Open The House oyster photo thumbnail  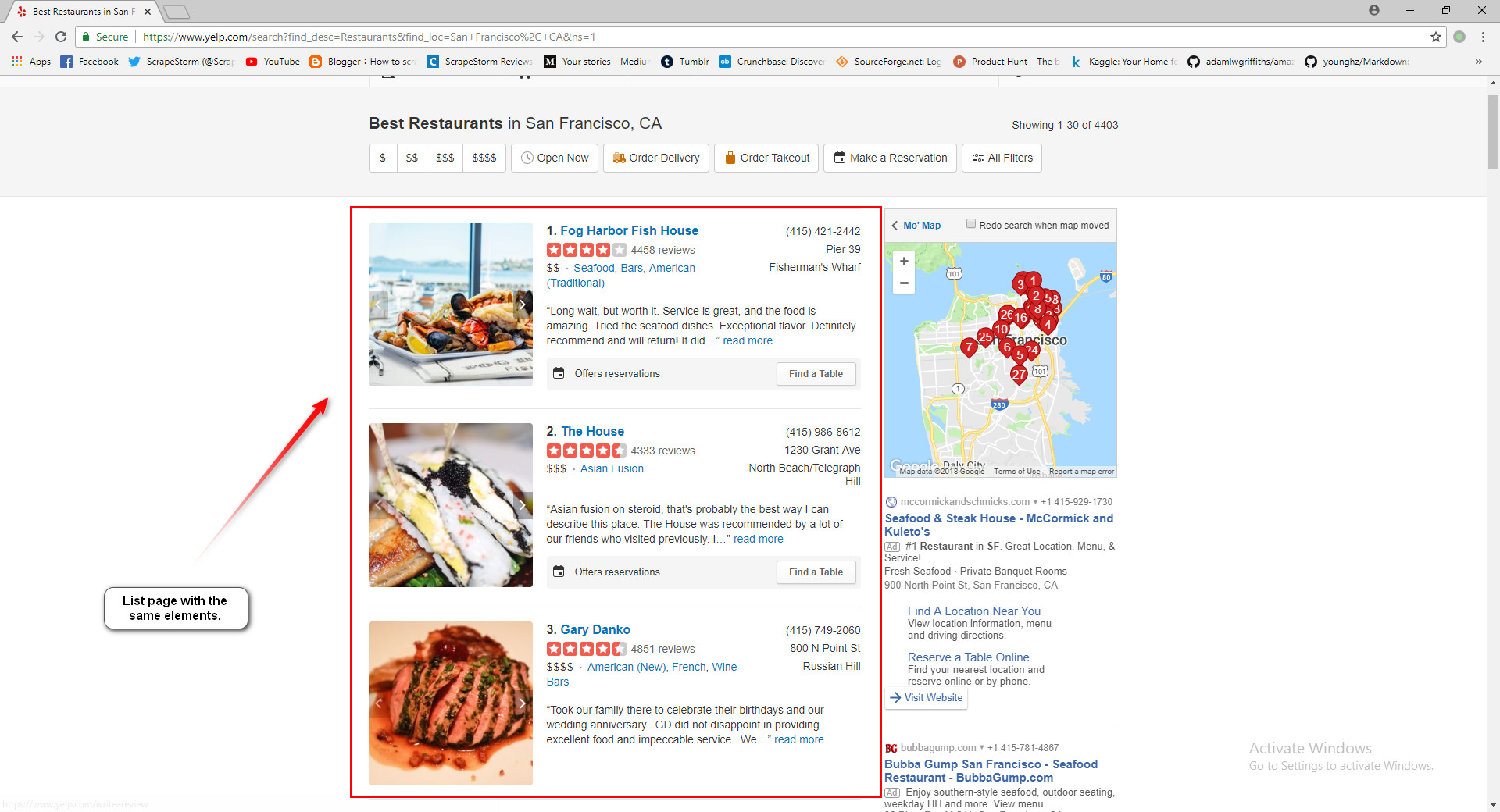pos(451,505)
